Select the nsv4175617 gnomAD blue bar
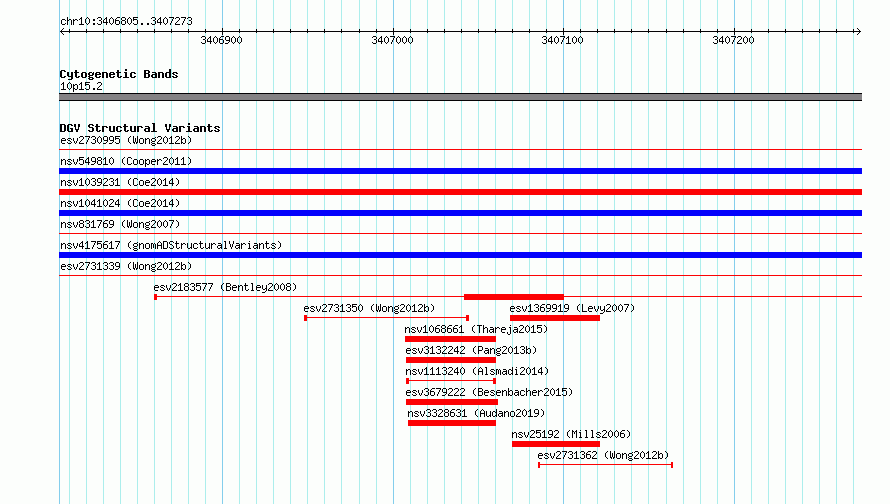This screenshot has height=504, width=890. (x=460, y=255)
